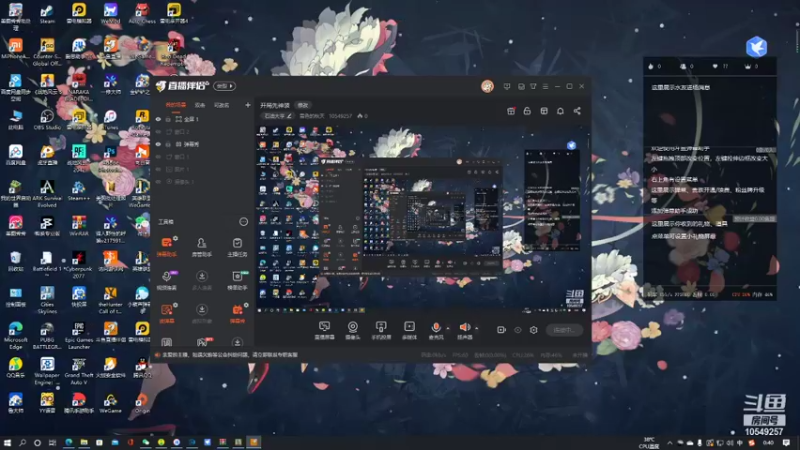The height and width of the screenshot is (450, 800).
Task: Click the record video icon beside settings
Action: coord(501,330)
